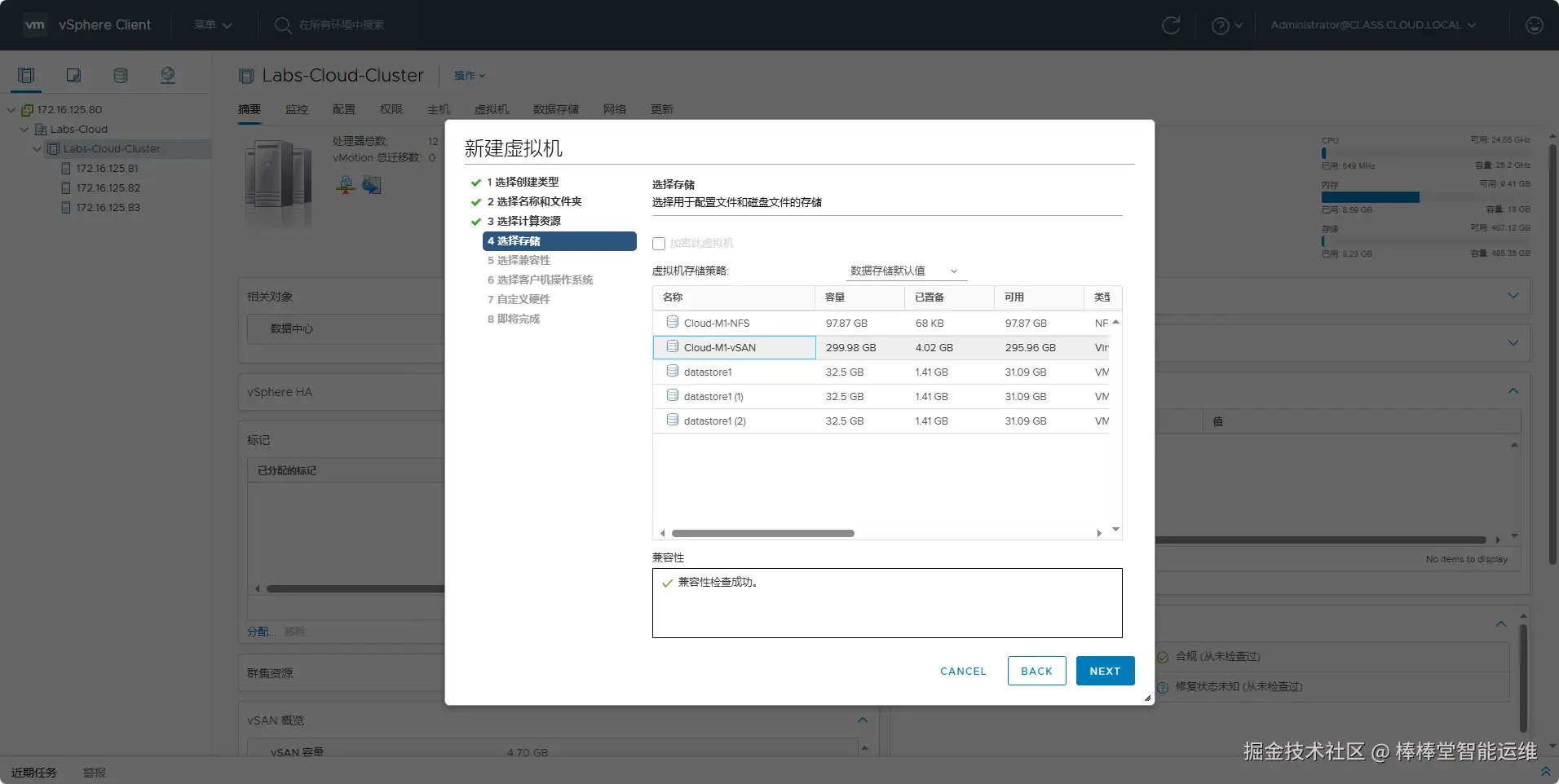Toggle the encrypt this VM checkbox
This screenshot has height=784, width=1559.
(x=659, y=244)
